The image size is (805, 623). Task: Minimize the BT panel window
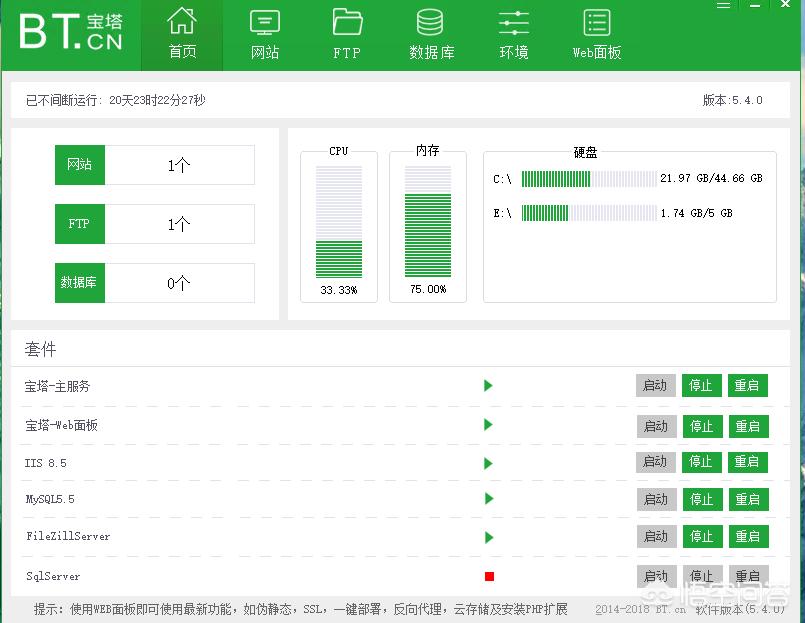point(755,5)
